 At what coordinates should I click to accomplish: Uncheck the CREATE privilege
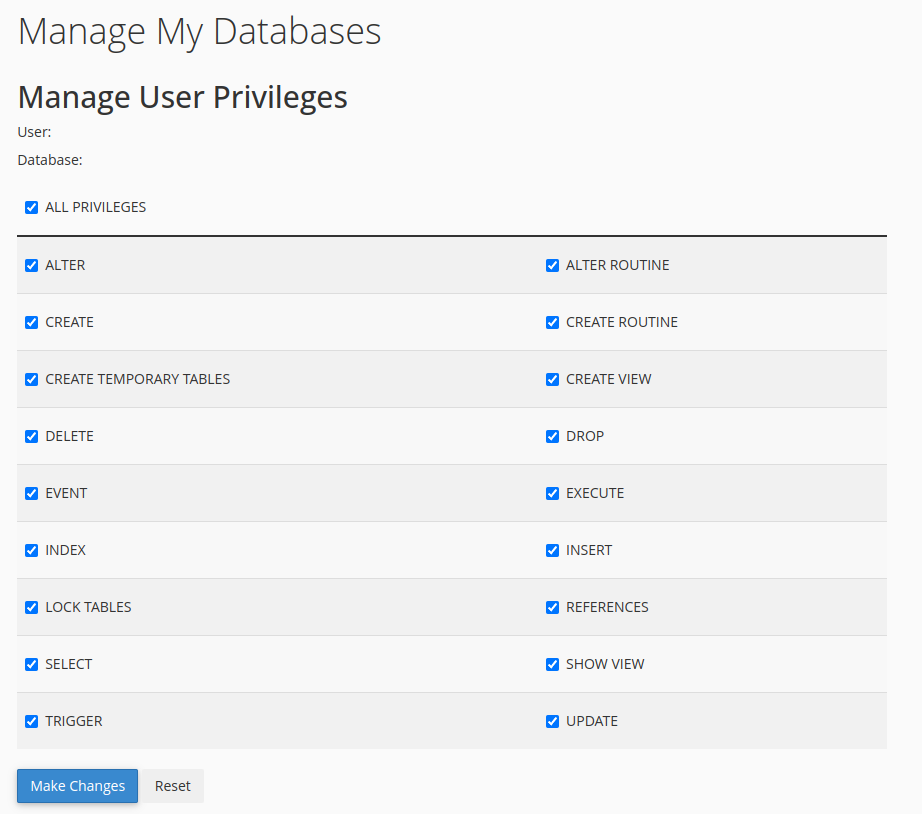pyautogui.click(x=32, y=323)
